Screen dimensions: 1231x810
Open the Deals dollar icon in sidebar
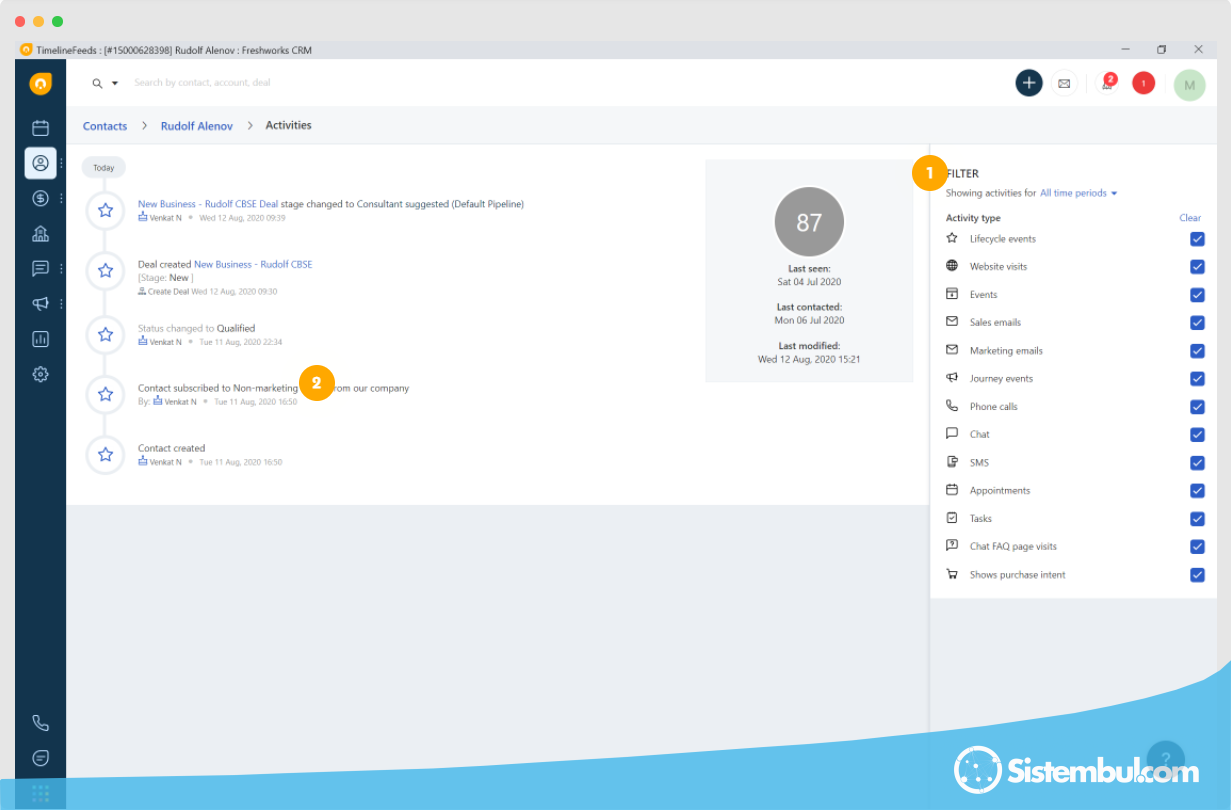tap(40, 198)
